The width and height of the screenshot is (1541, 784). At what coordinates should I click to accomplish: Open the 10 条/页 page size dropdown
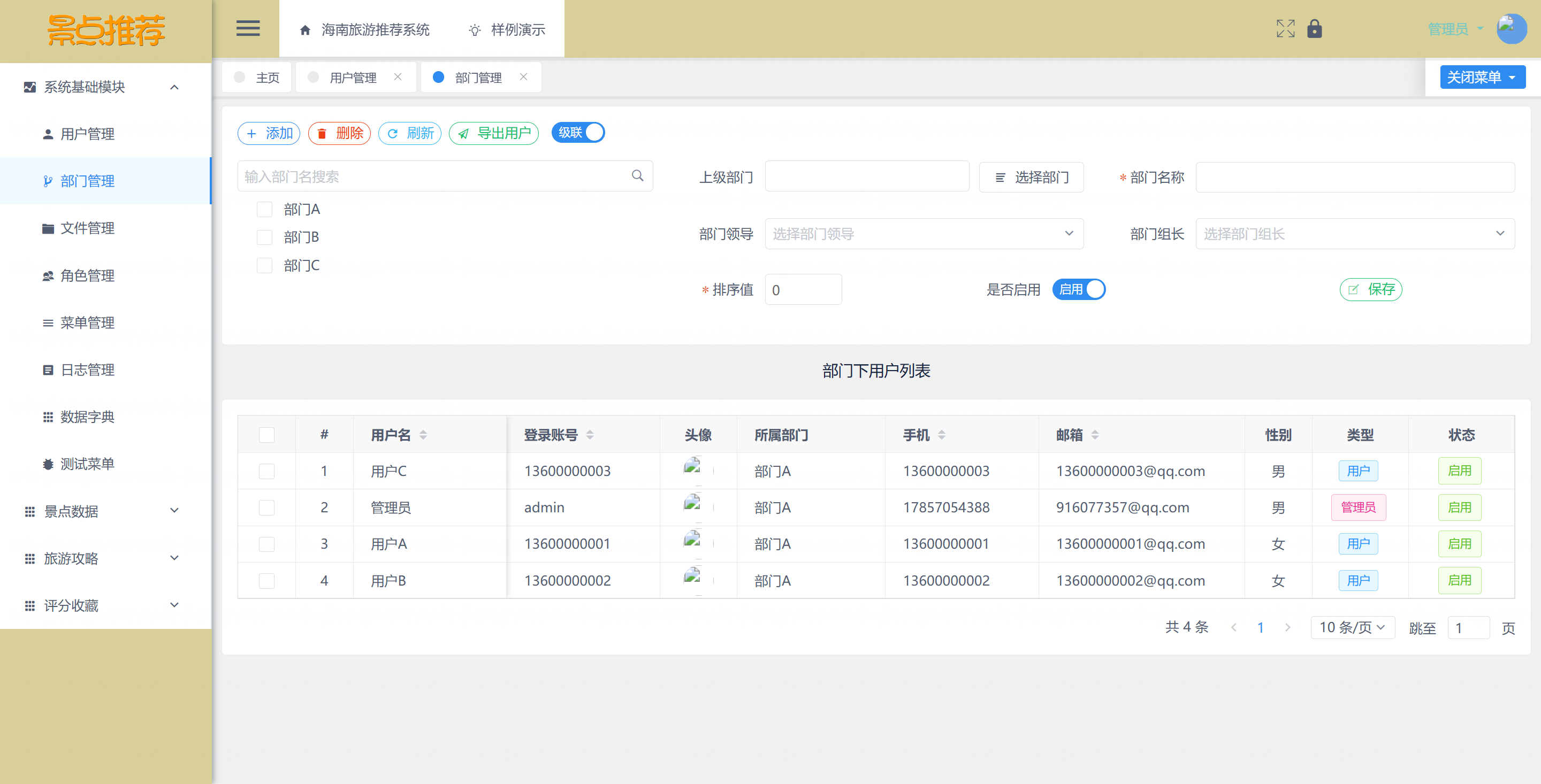(x=1352, y=627)
